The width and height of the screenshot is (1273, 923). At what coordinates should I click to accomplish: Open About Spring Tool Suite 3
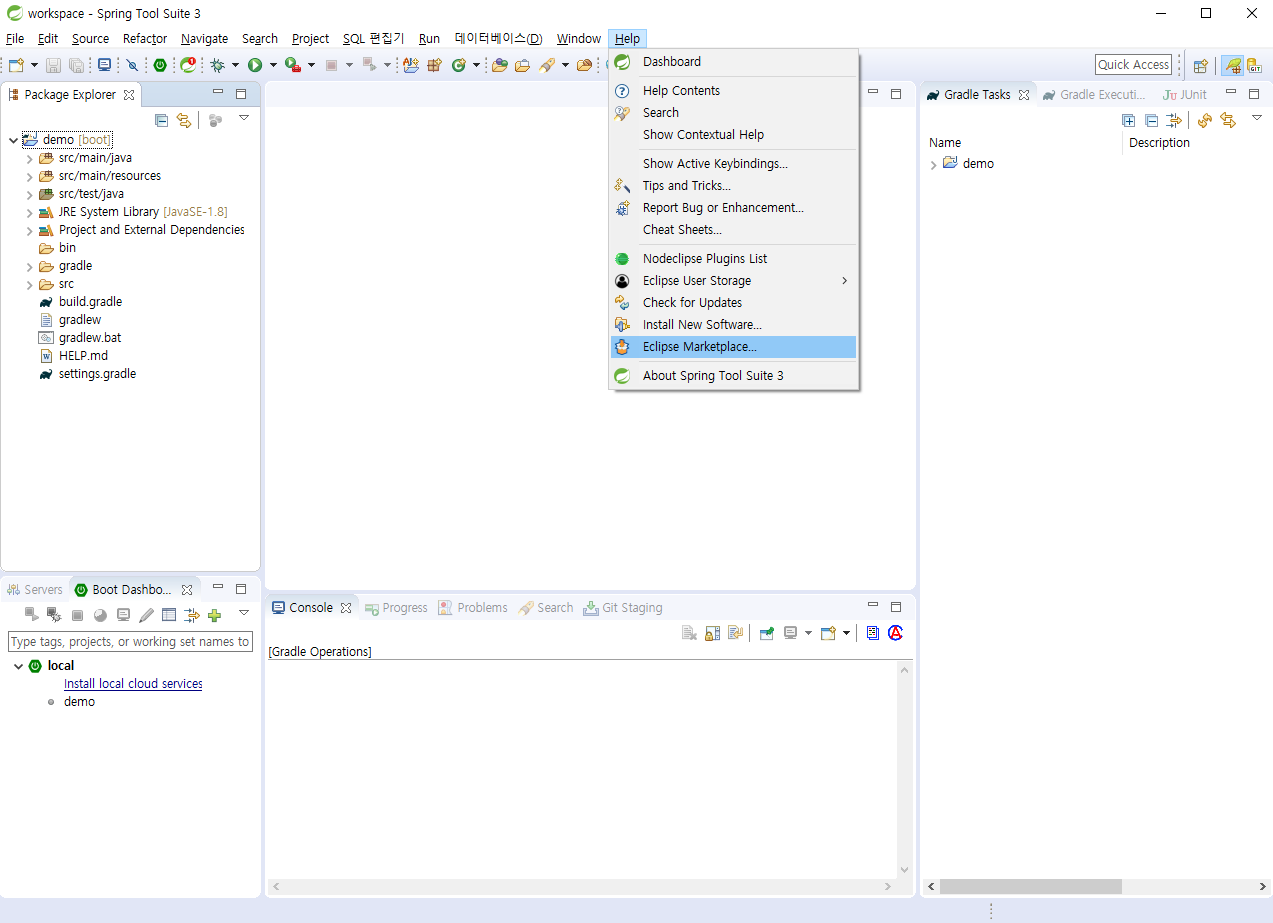click(x=734, y=376)
